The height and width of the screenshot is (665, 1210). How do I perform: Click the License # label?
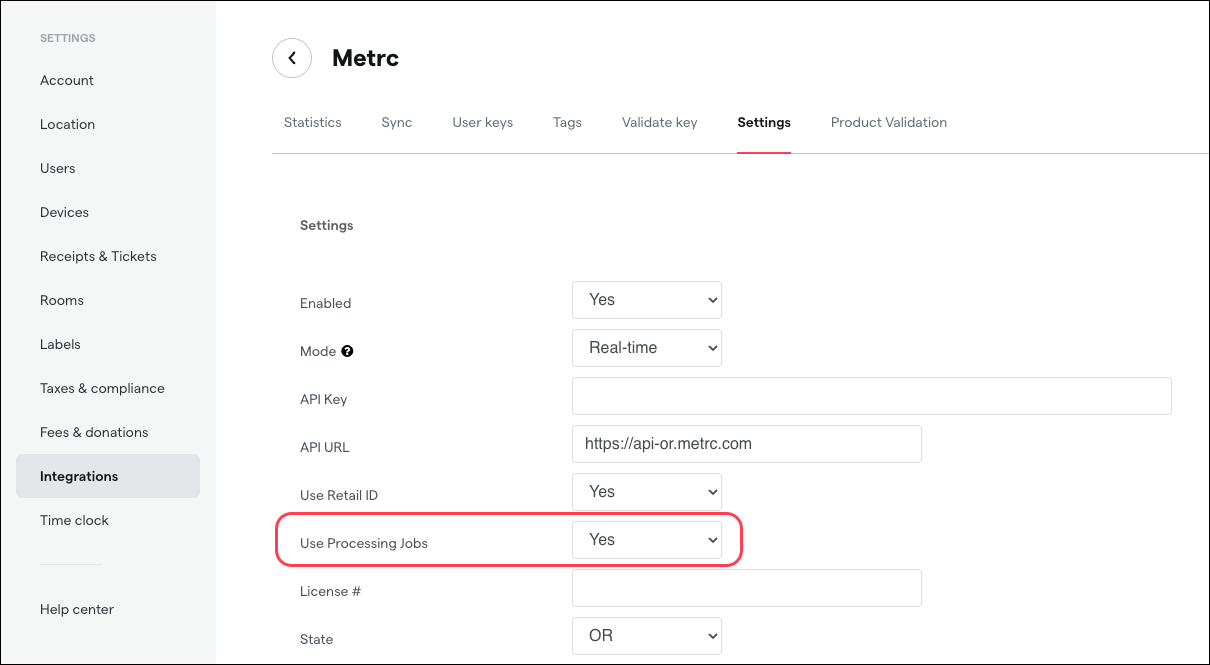tap(330, 591)
